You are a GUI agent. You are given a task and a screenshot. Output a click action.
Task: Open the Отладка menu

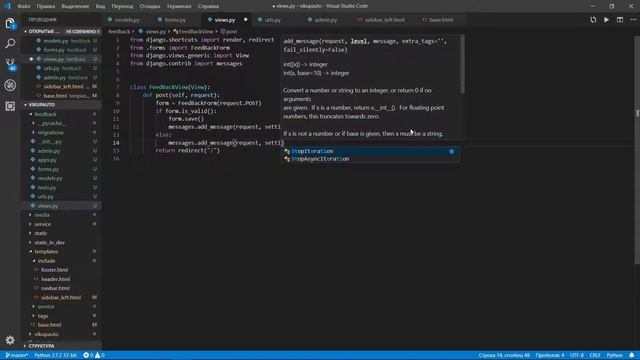click(x=150, y=6)
